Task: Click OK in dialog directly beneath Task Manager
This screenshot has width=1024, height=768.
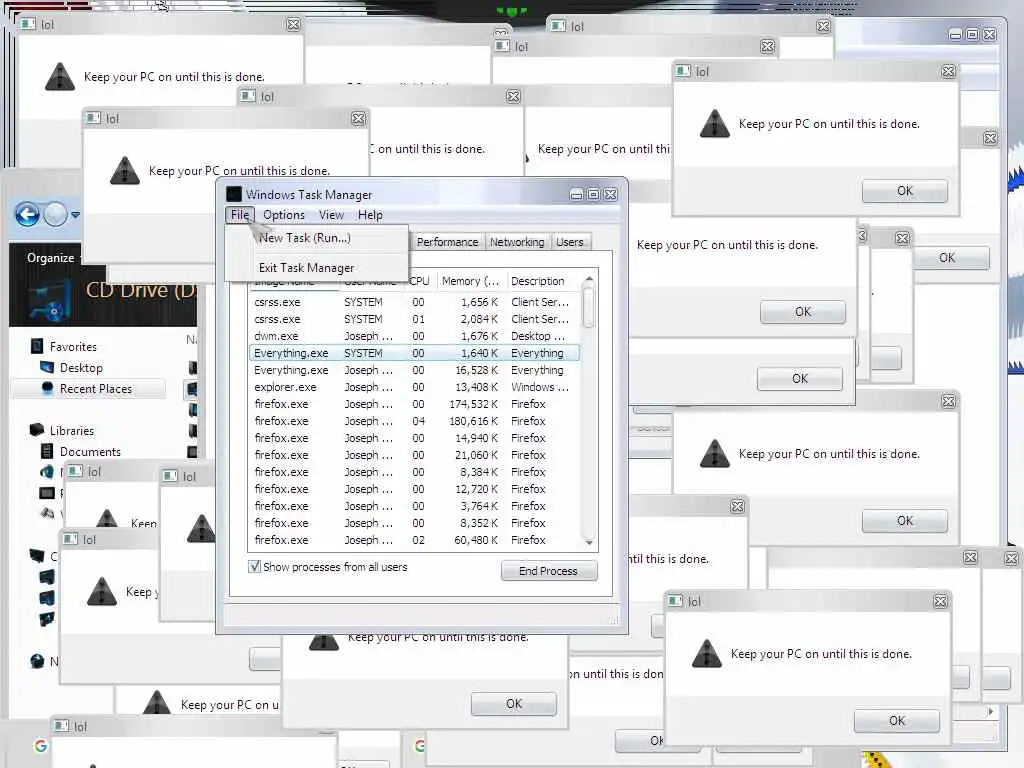Action: pos(514,703)
